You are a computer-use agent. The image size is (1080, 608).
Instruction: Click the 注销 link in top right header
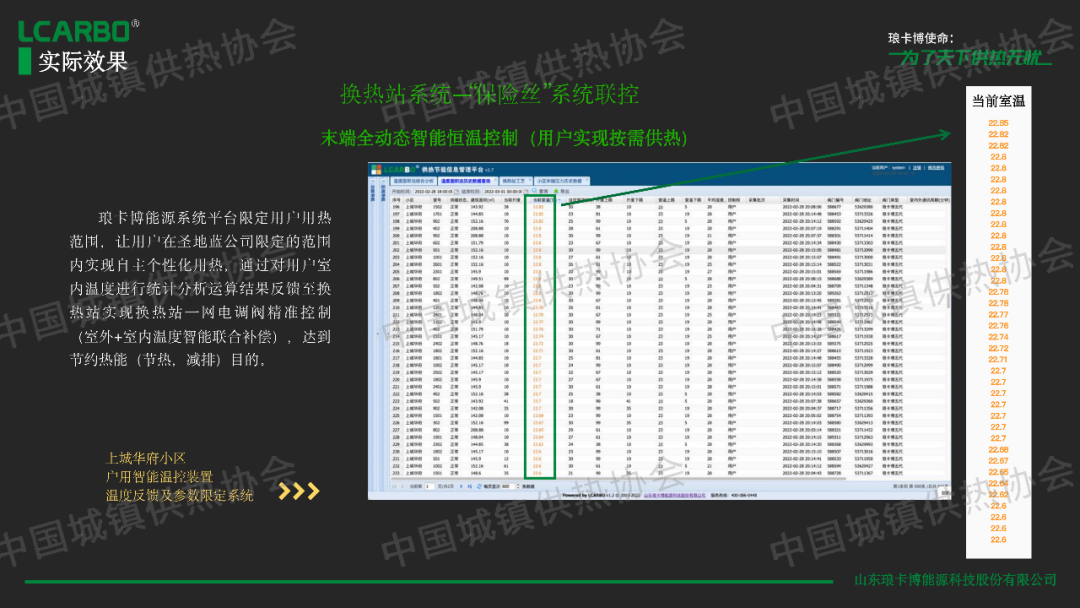point(918,168)
